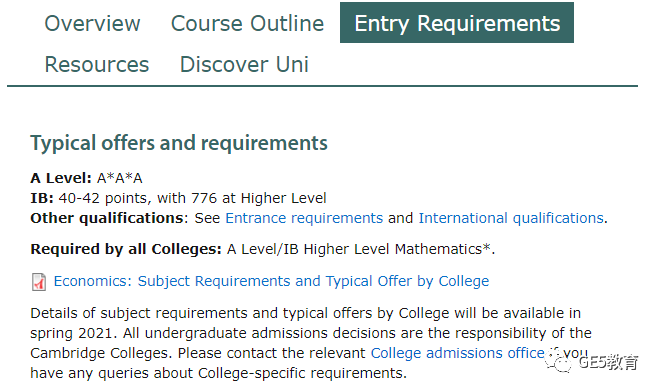Click the spring 2021 paragraph text

311,343
